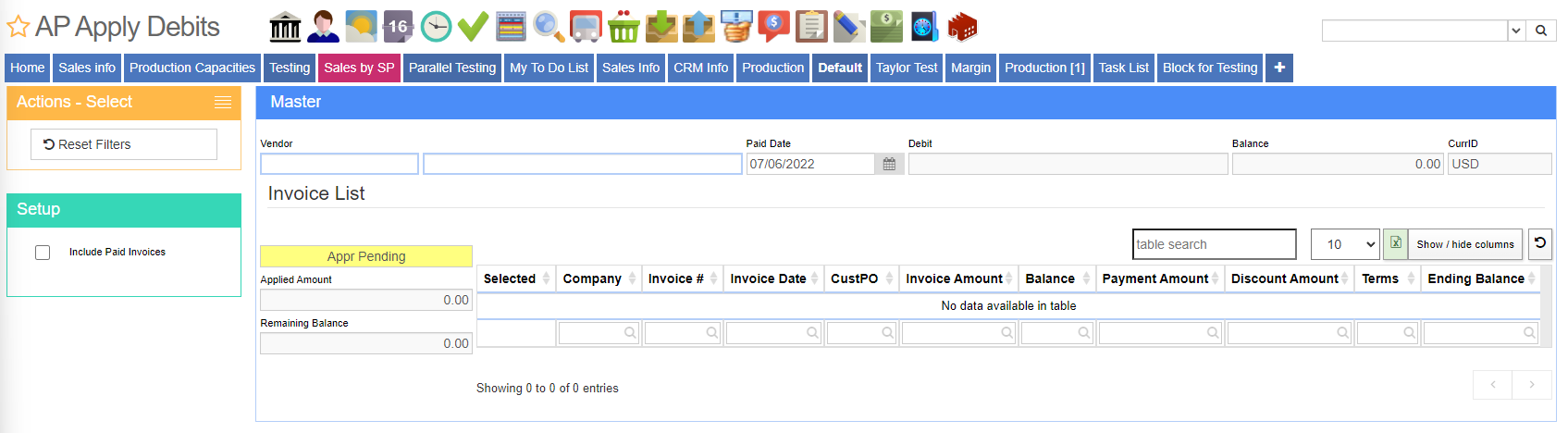The width and height of the screenshot is (1568, 433).
Task: Expand the top-right search combo dropdown arrow
Action: click(x=1516, y=31)
